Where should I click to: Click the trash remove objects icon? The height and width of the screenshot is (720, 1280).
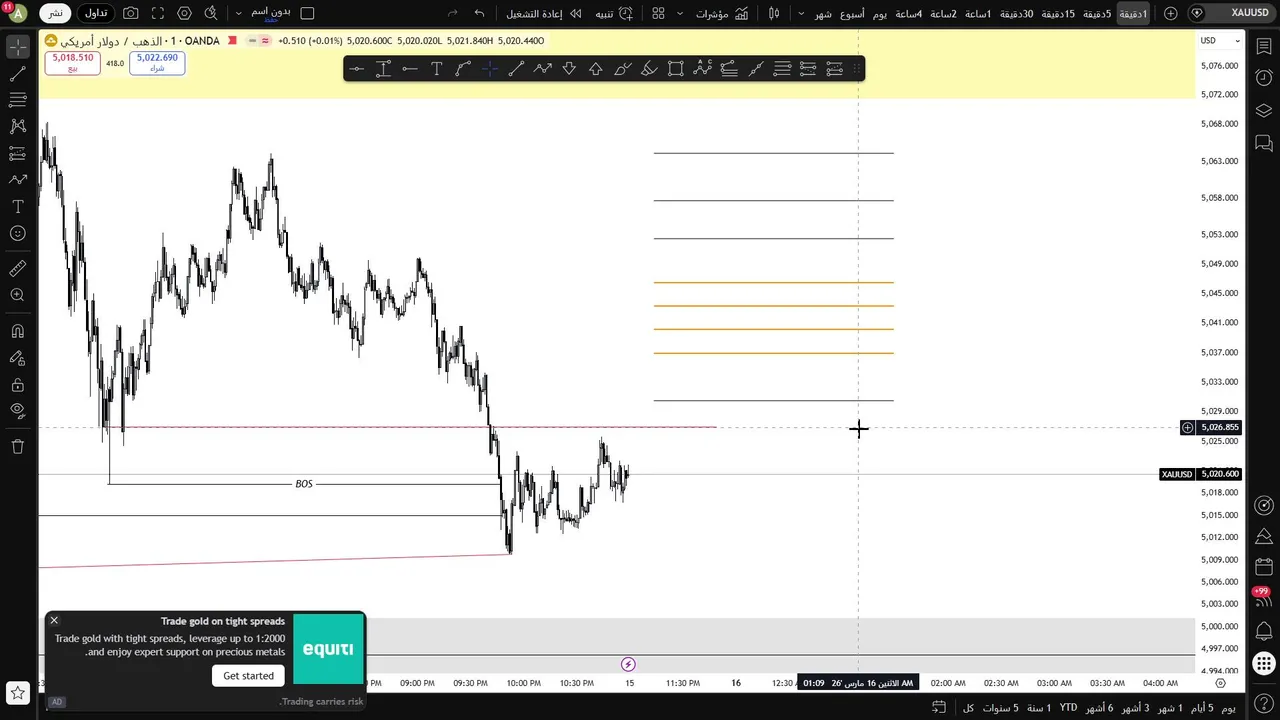pyautogui.click(x=17, y=446)
